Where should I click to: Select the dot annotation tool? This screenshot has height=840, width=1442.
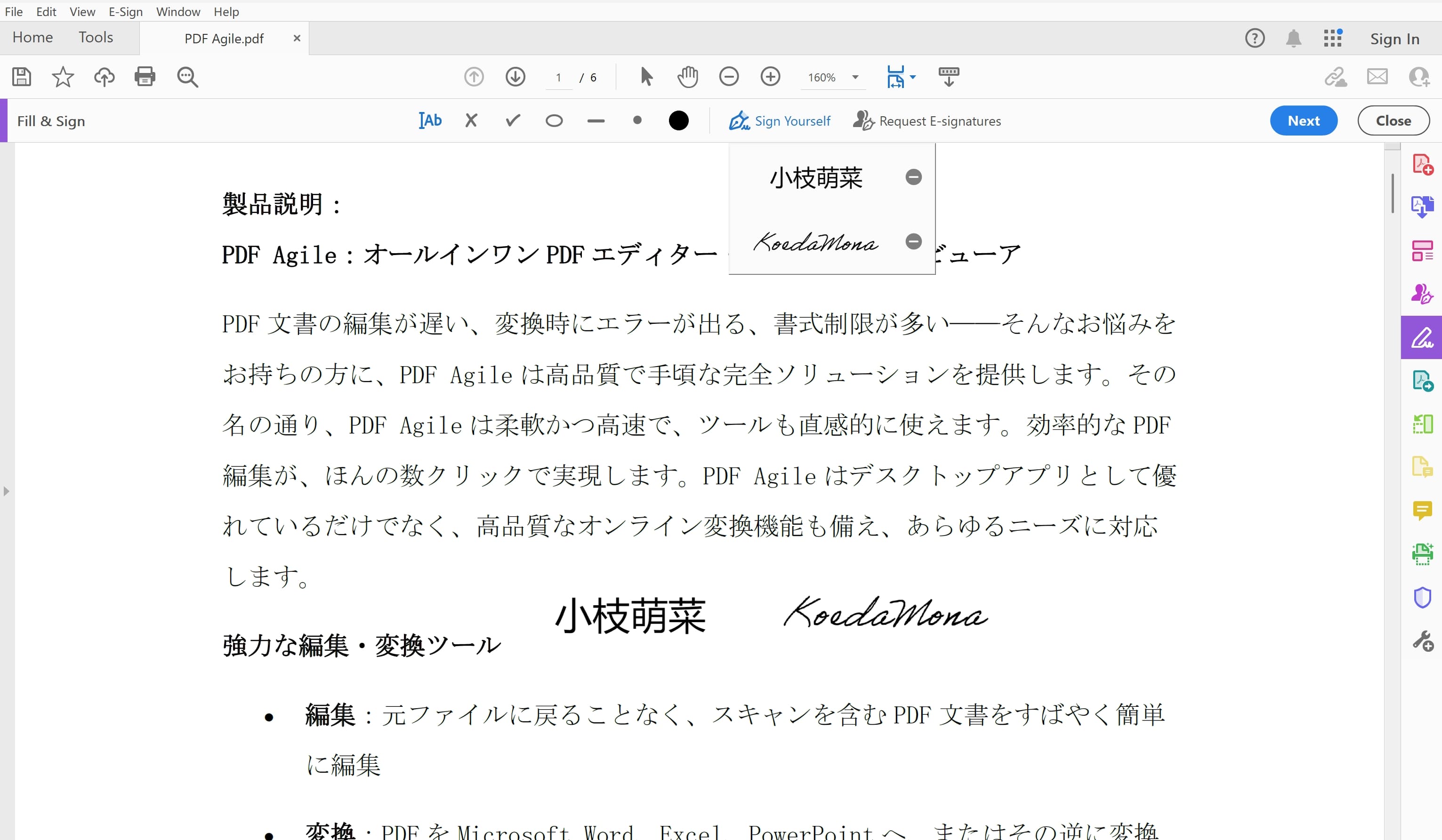pos(637,120)
